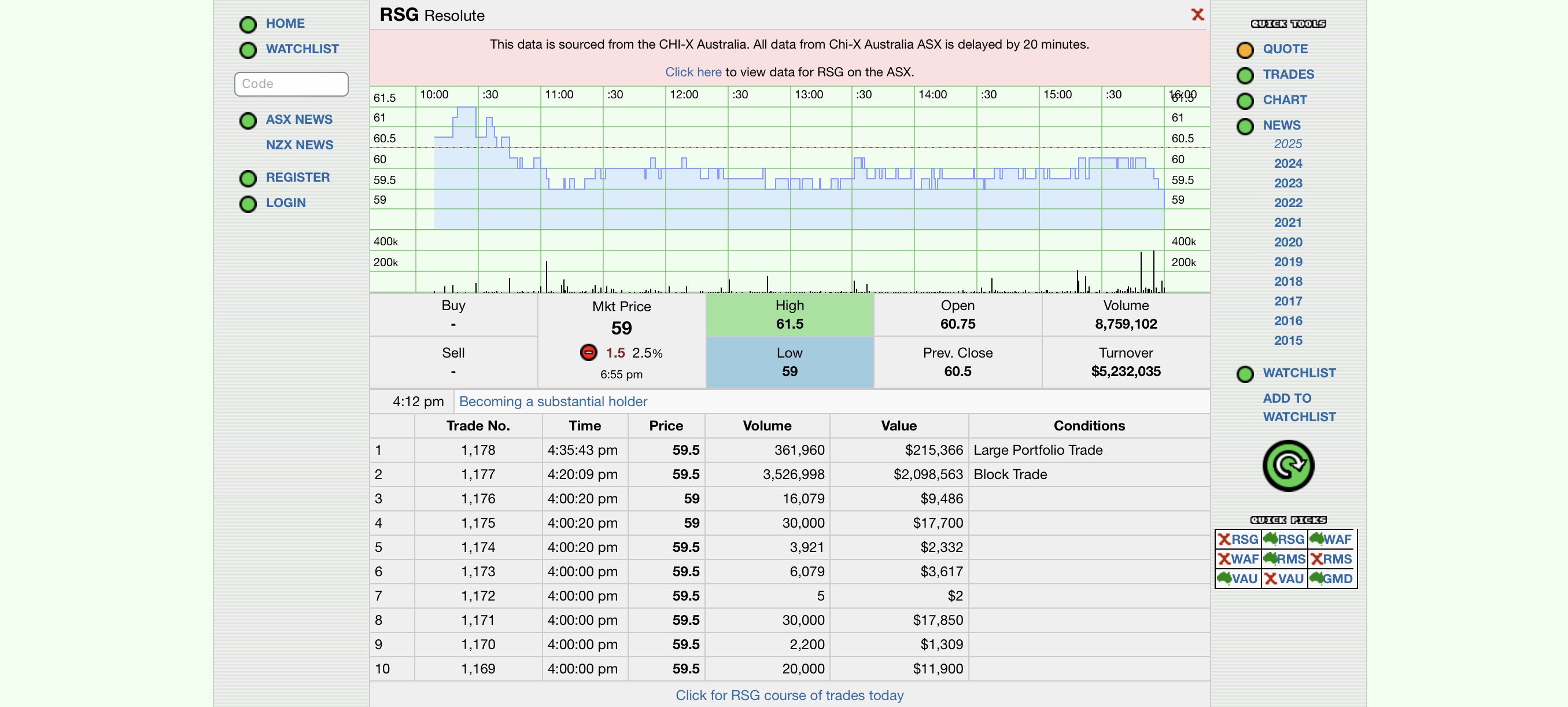
Task: Click the Turnover $5,232,035 value
Action: point(1126,371)
